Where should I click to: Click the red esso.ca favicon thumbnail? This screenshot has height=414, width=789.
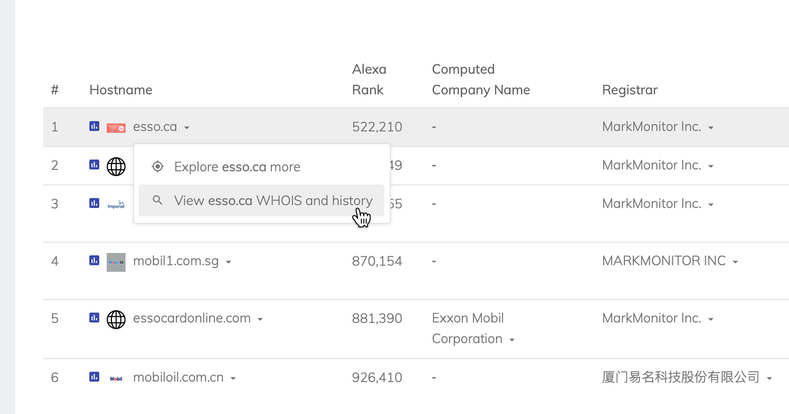click(116, 128)
